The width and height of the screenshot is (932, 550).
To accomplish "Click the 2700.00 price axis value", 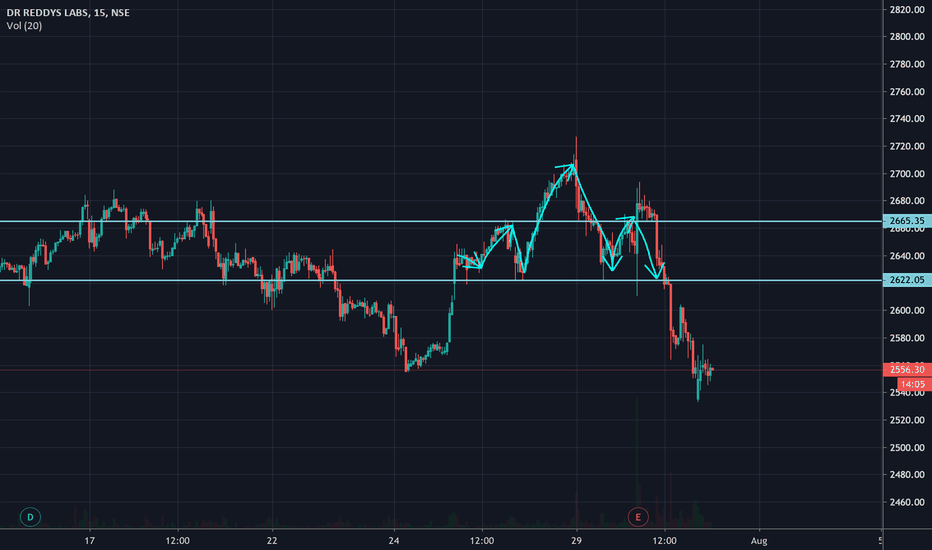I will 907,174.
